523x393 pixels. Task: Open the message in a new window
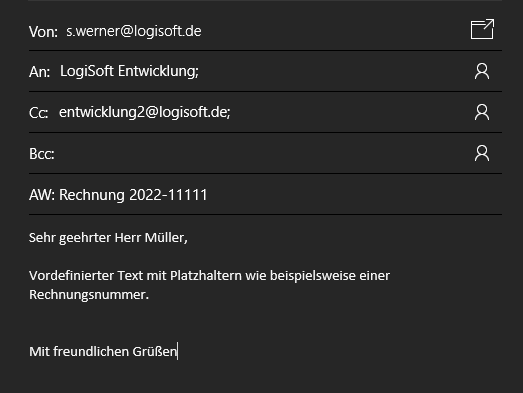point(482,29)
